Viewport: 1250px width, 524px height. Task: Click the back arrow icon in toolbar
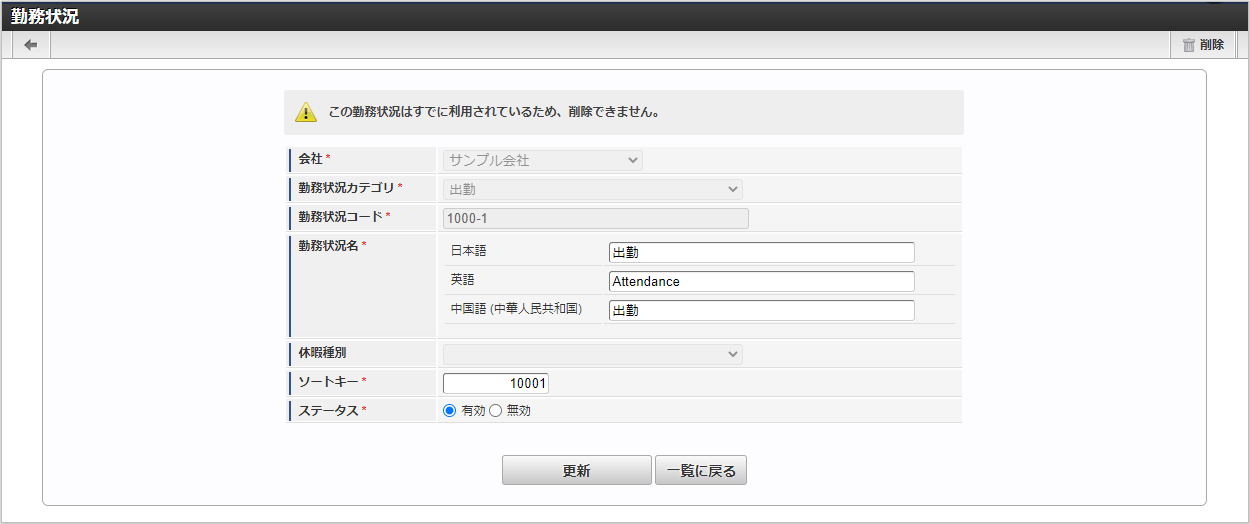click(31, 45)
